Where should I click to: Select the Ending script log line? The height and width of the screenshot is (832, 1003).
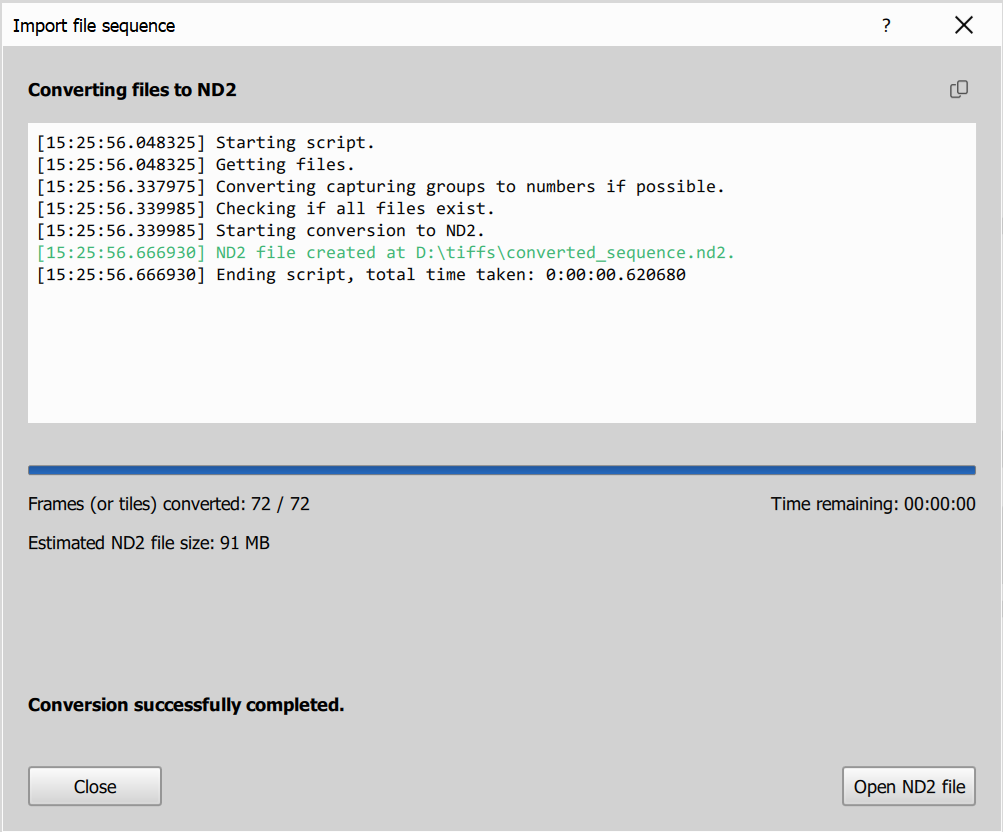point(360,274)
